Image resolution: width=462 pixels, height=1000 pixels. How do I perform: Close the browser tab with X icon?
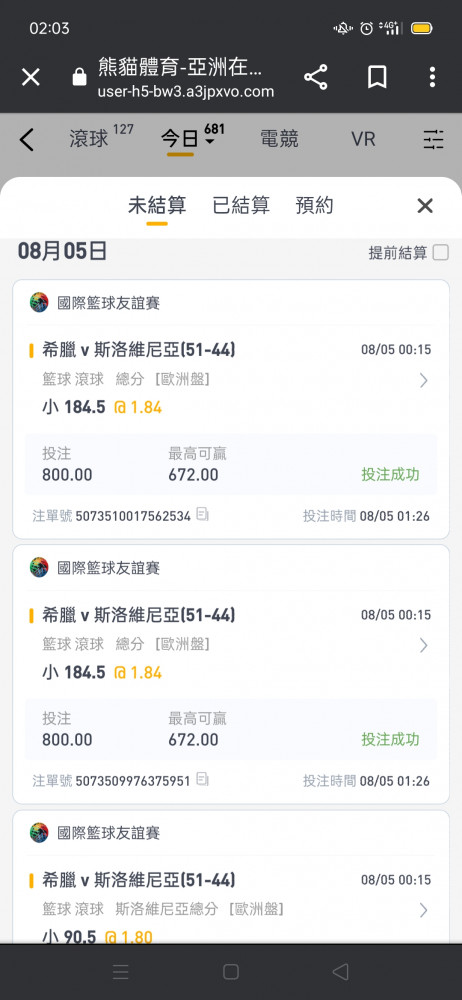[x=31, y=78]
